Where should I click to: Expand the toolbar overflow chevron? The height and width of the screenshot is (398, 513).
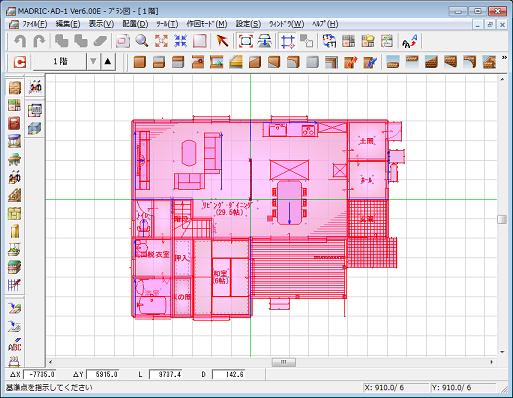(x=504, y=58)
